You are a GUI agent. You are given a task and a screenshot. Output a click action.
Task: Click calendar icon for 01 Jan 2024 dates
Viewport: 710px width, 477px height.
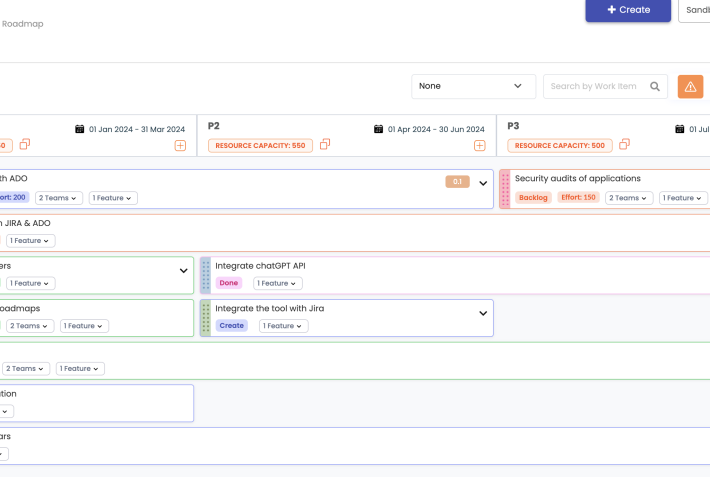tap(80, 129)
